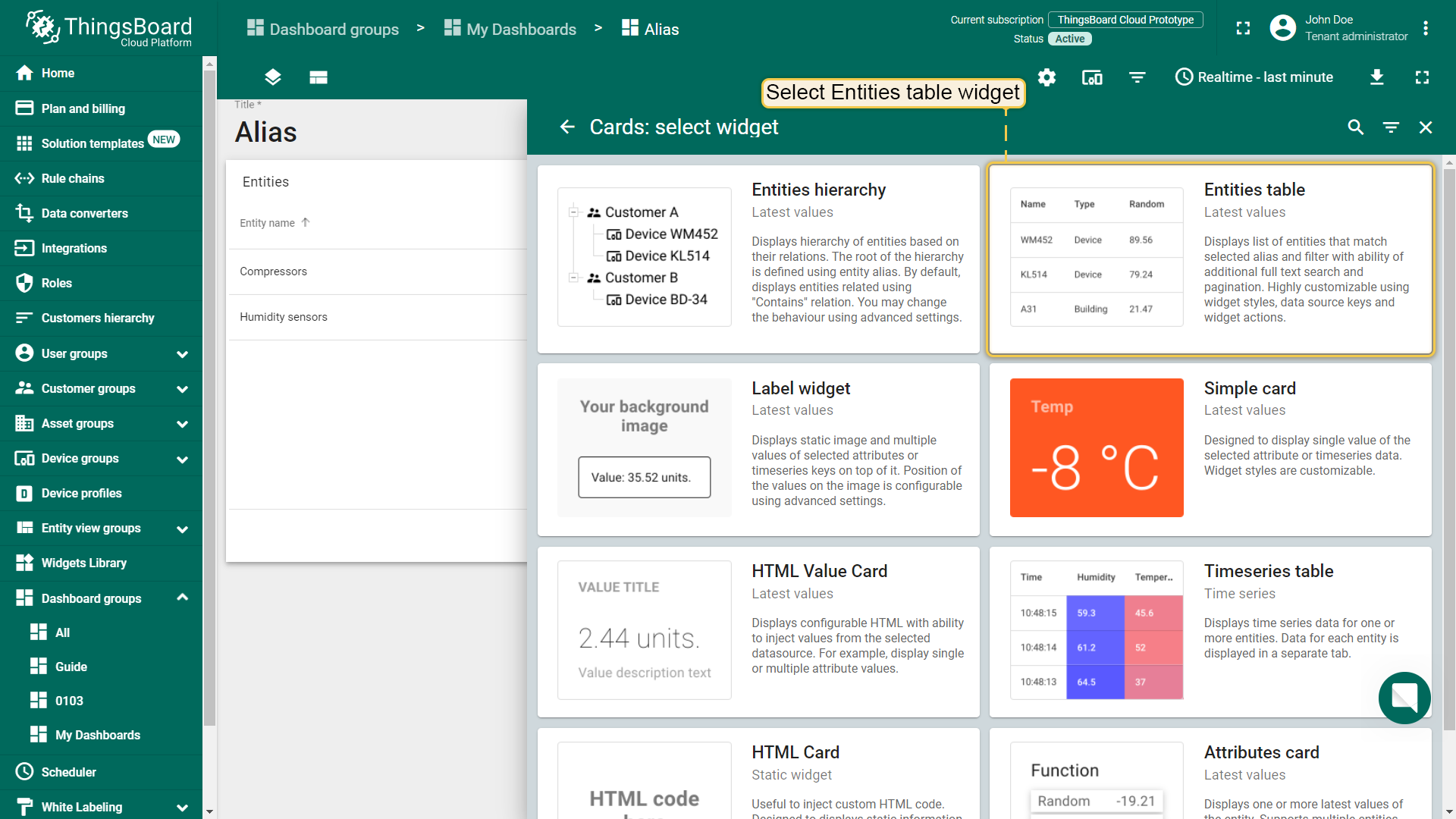Open the John Doe user avatar

click(x=1282, y=28)
